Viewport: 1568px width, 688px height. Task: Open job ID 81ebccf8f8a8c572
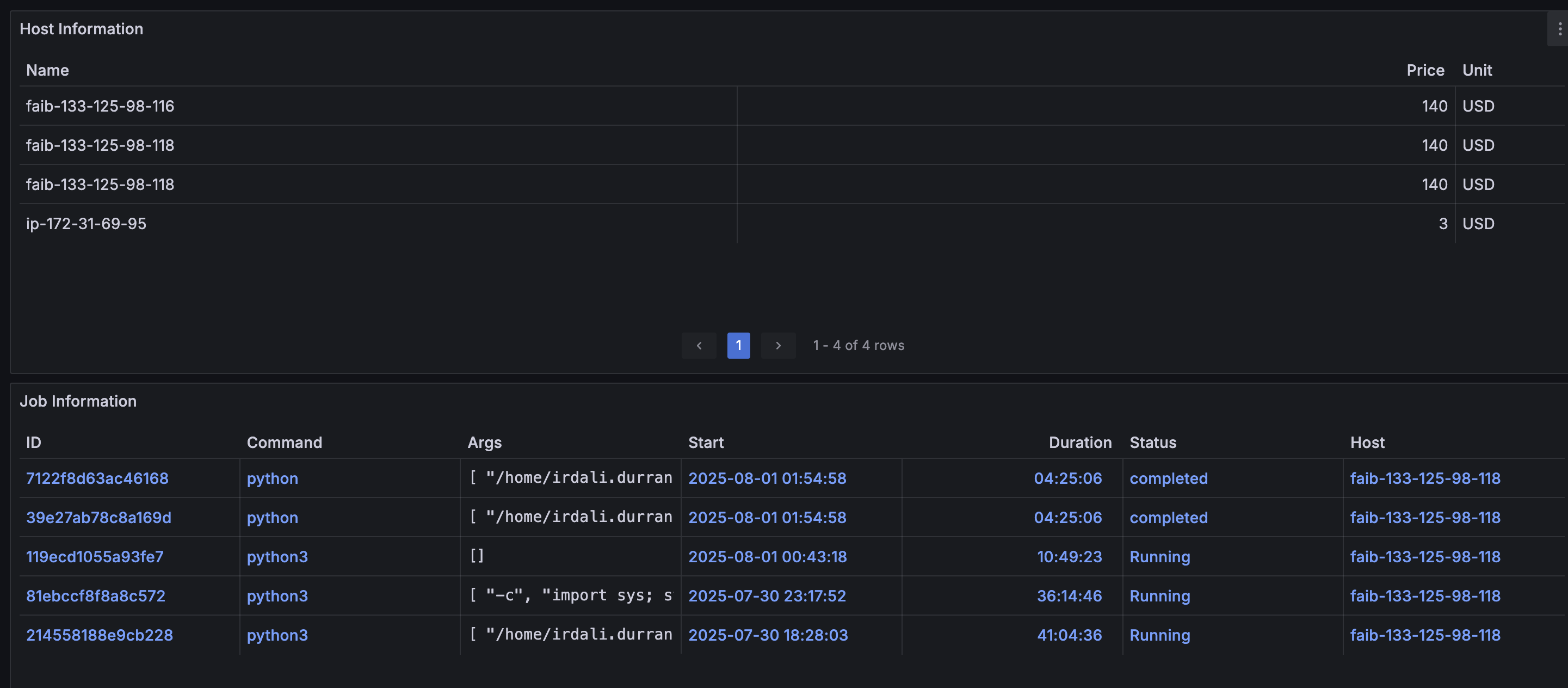96,595
